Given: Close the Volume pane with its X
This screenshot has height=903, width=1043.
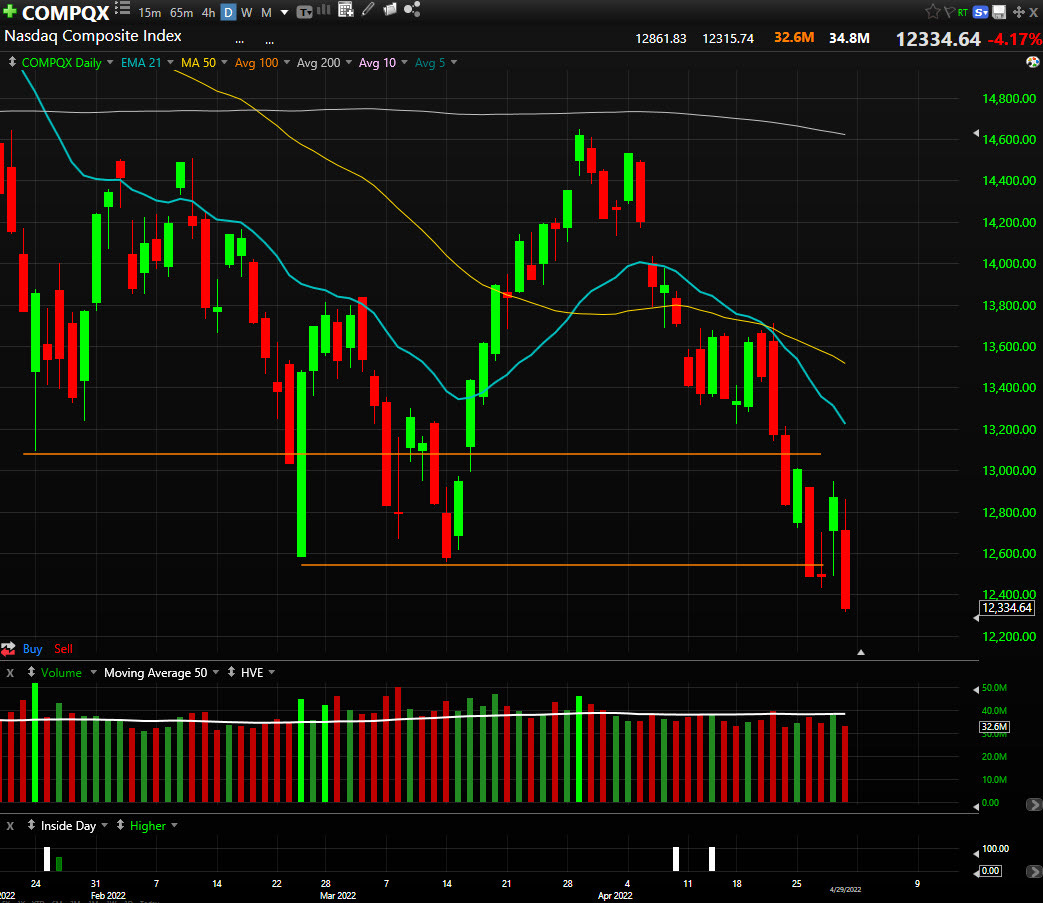Looking at the screenshot, I should point(10,673).
